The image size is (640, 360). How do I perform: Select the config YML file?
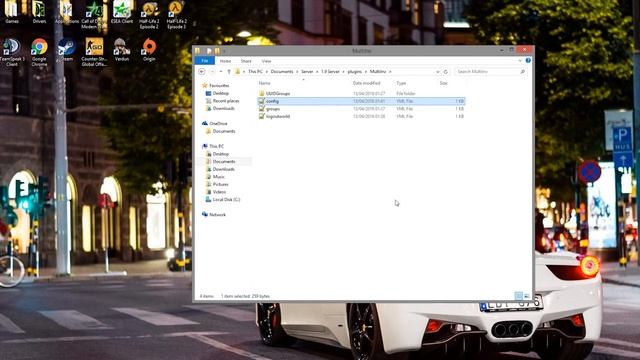coord(361,101)
